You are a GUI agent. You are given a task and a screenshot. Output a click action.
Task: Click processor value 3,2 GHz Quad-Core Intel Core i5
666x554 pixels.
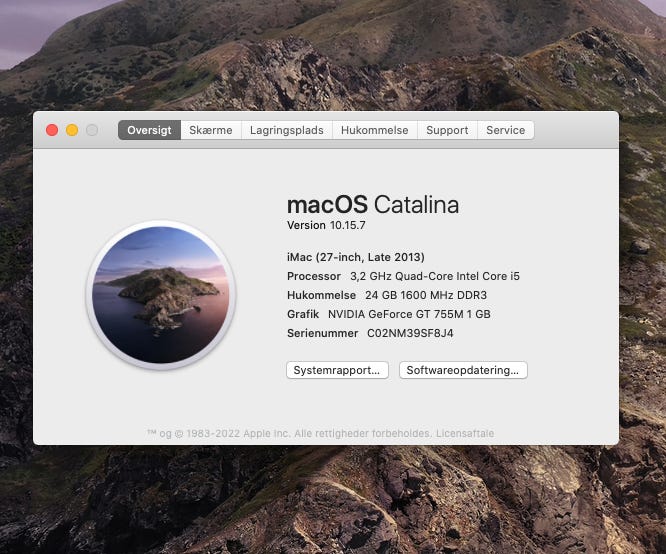click(435, 276)
